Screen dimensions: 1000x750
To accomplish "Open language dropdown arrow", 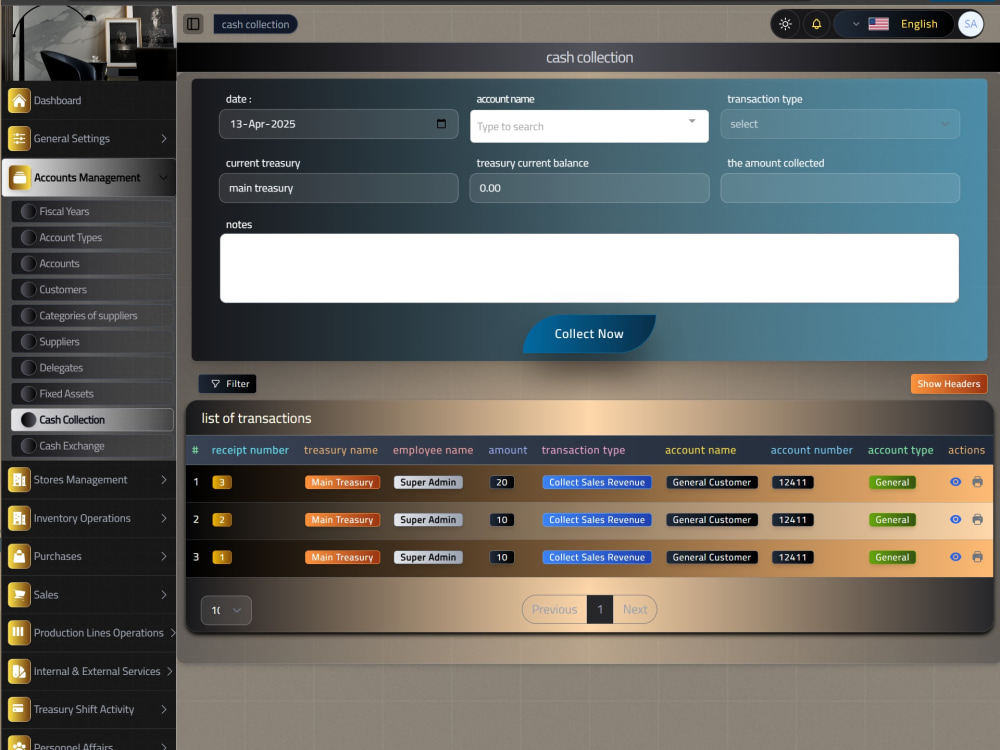I will 856,24.
